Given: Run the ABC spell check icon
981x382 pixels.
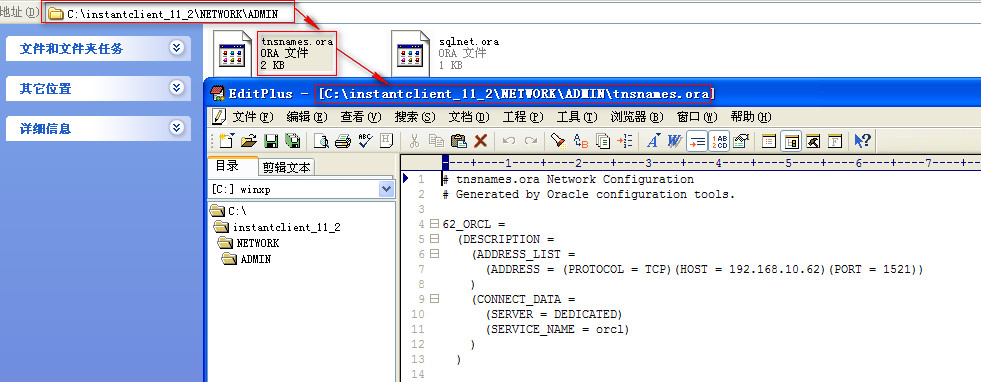Looking at the screenshot, I should tap(365, 141).
